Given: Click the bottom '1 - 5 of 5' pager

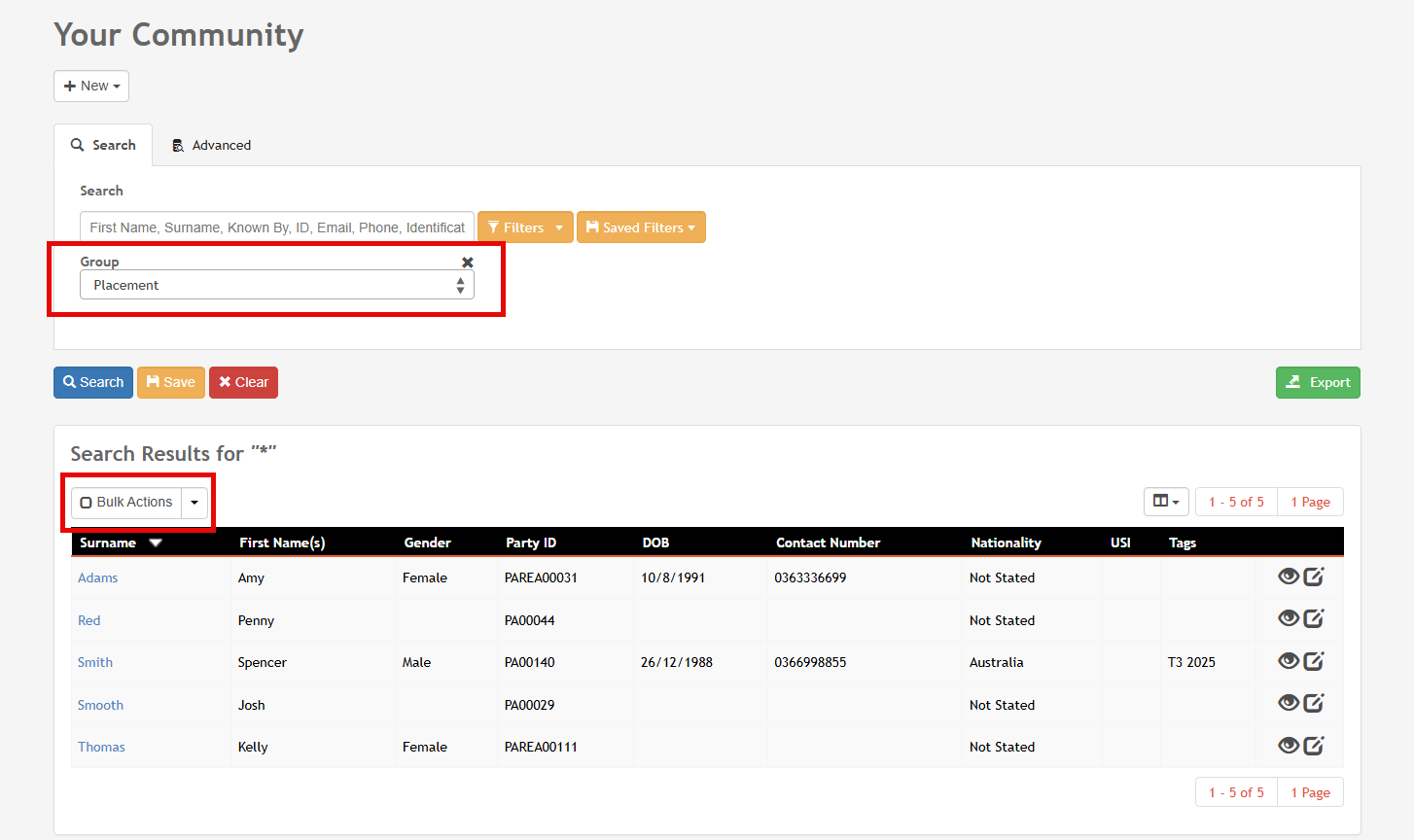Looking at the screenshot, I should tap(1236, 792).
